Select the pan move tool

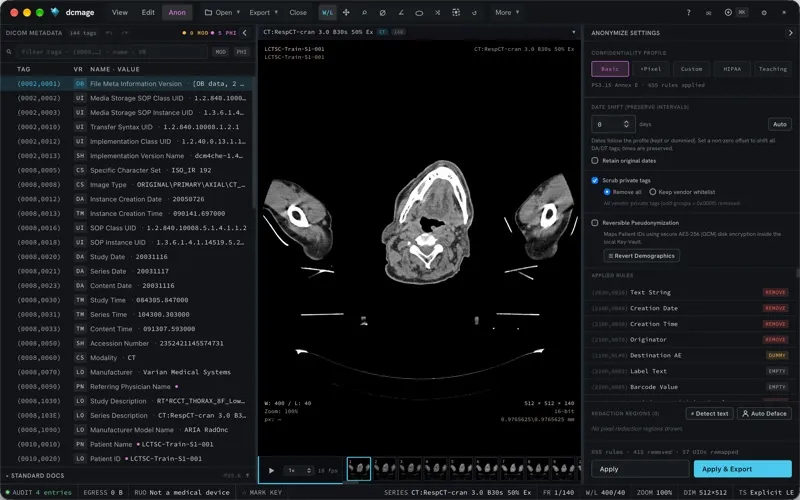coord(346,13)
